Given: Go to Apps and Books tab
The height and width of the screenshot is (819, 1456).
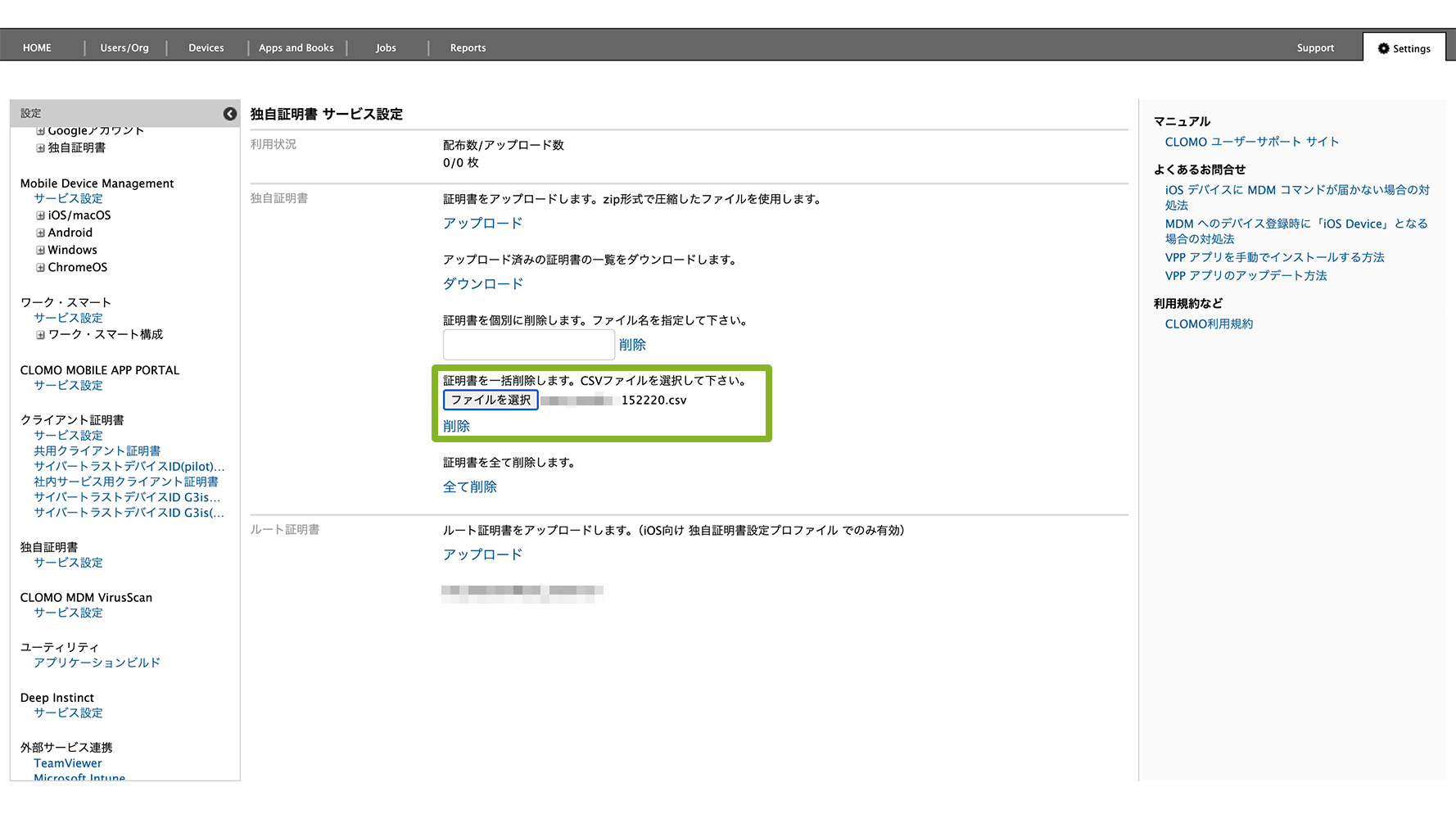Looking at the screenshot, I should [x=296, y=48].
